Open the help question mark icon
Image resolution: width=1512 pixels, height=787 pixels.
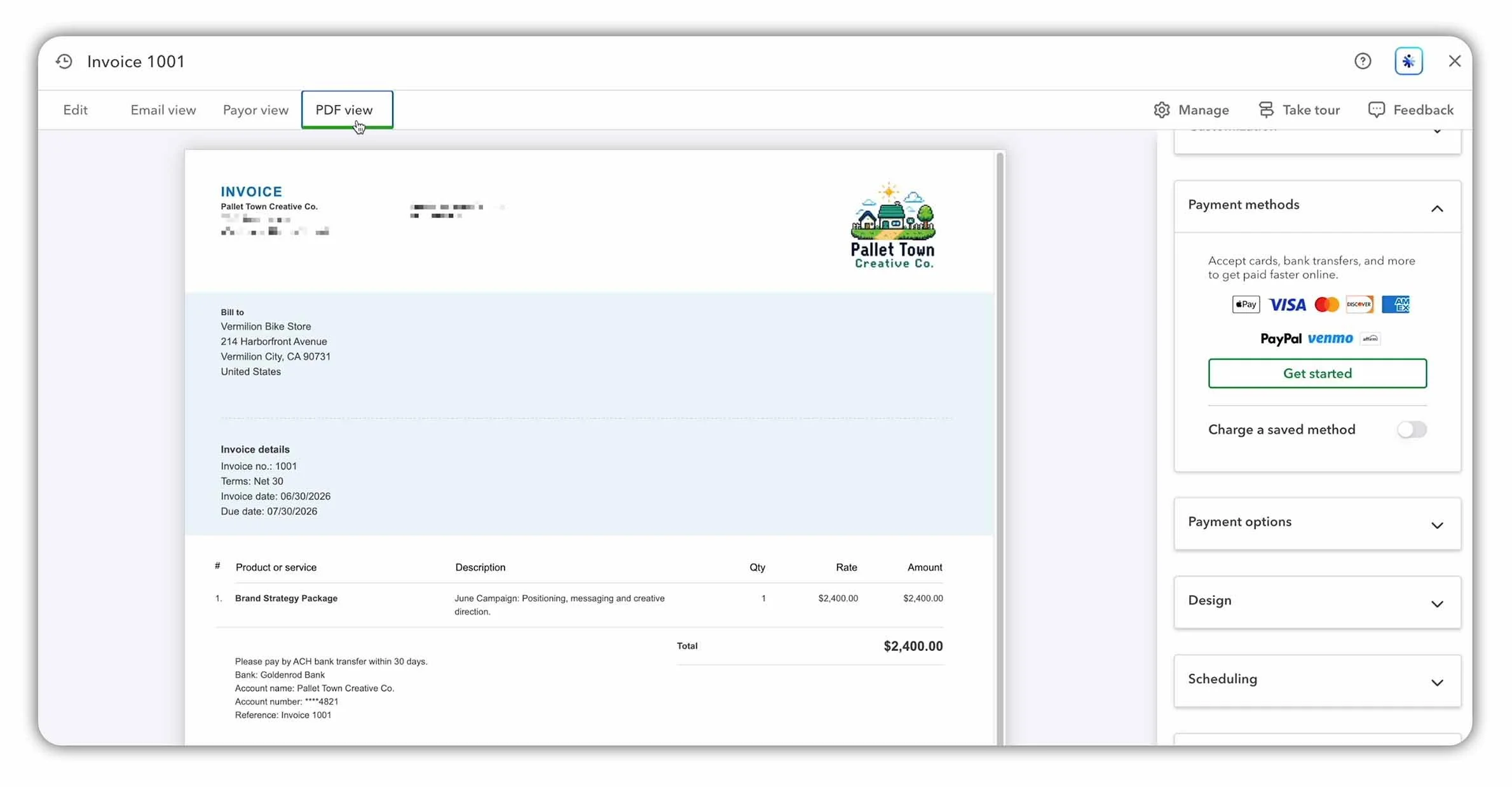tap(1363, 61)
